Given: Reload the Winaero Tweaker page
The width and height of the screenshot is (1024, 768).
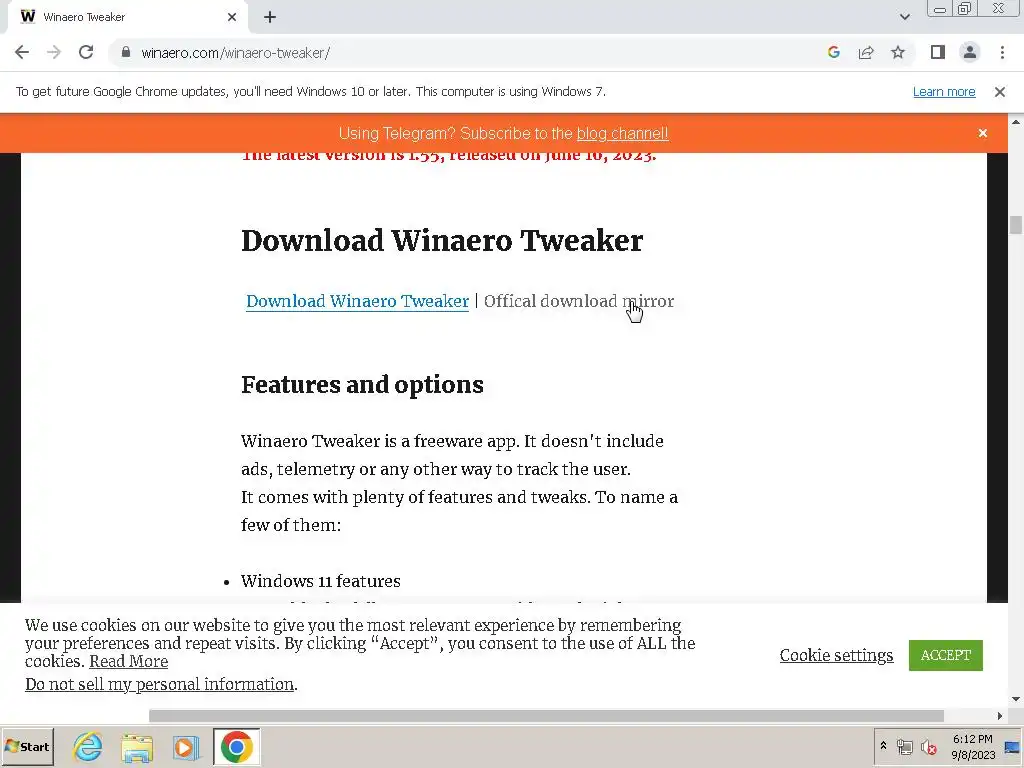Looking at the screenshot, I should pos(86,52).
